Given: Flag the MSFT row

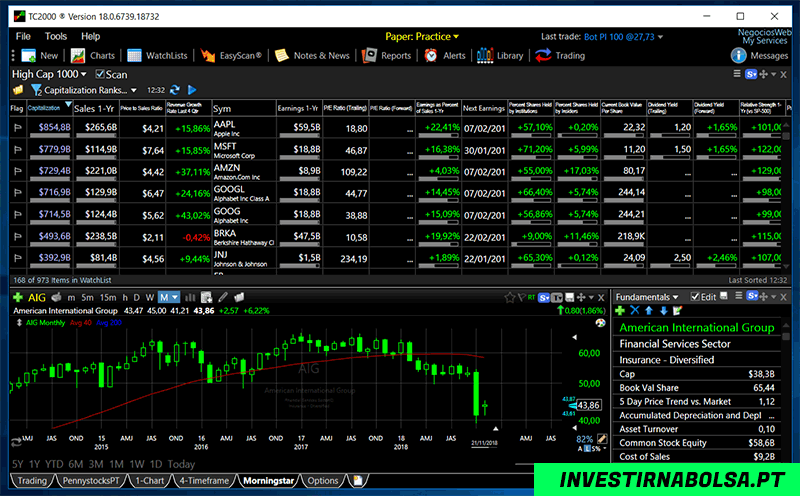Looking at the screenshot, I should pos(18,150).
